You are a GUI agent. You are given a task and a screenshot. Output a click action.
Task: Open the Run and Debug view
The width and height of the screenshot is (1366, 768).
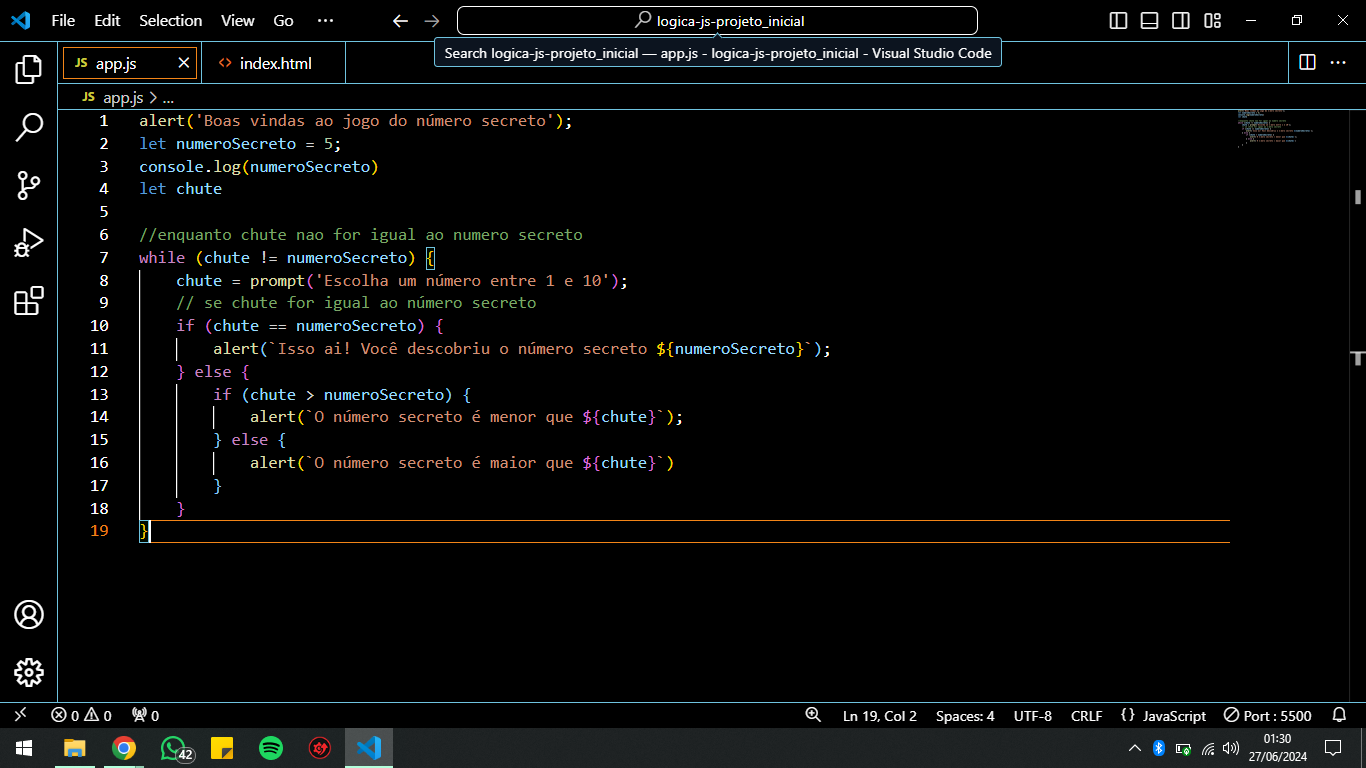pyautogui.click(x=28, y=243)
